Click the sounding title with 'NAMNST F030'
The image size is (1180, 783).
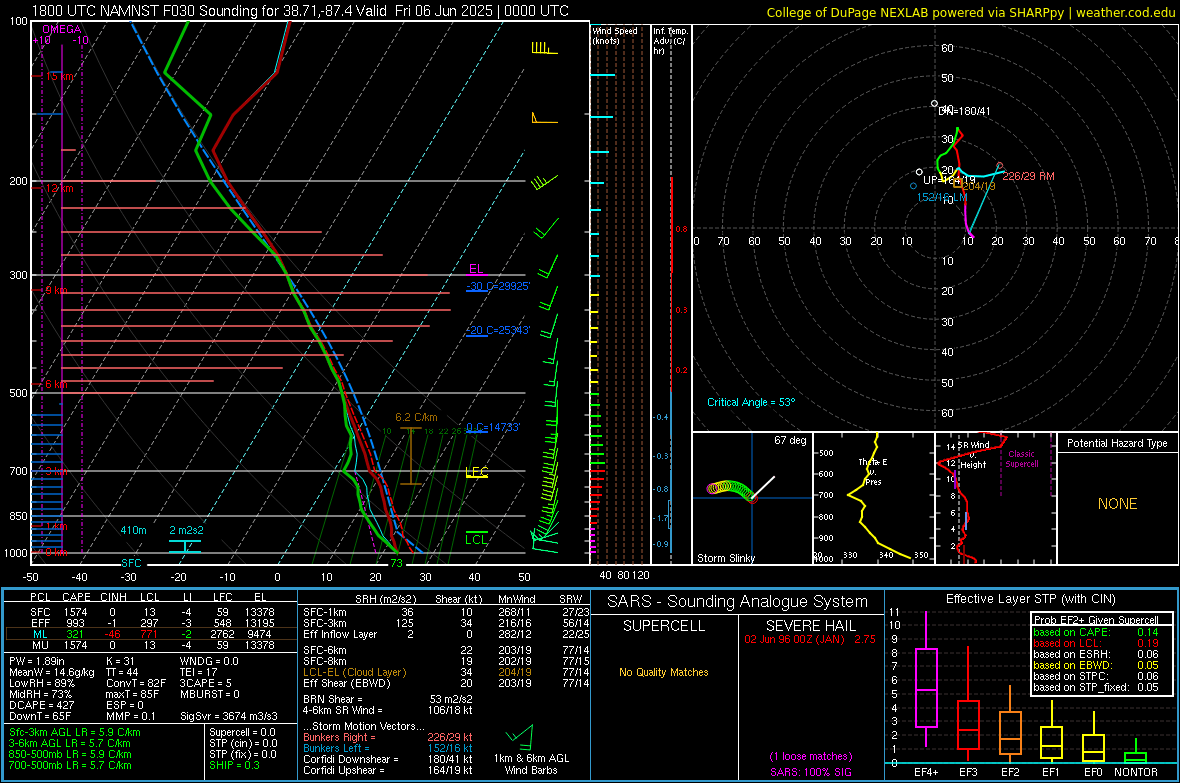coord(300,11)
